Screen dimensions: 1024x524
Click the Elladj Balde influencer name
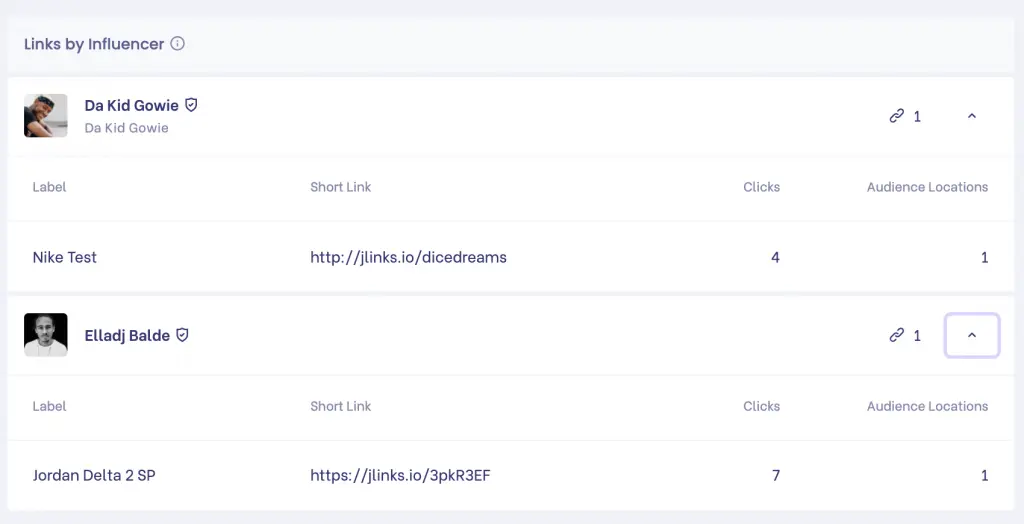(x=127, y=336)
